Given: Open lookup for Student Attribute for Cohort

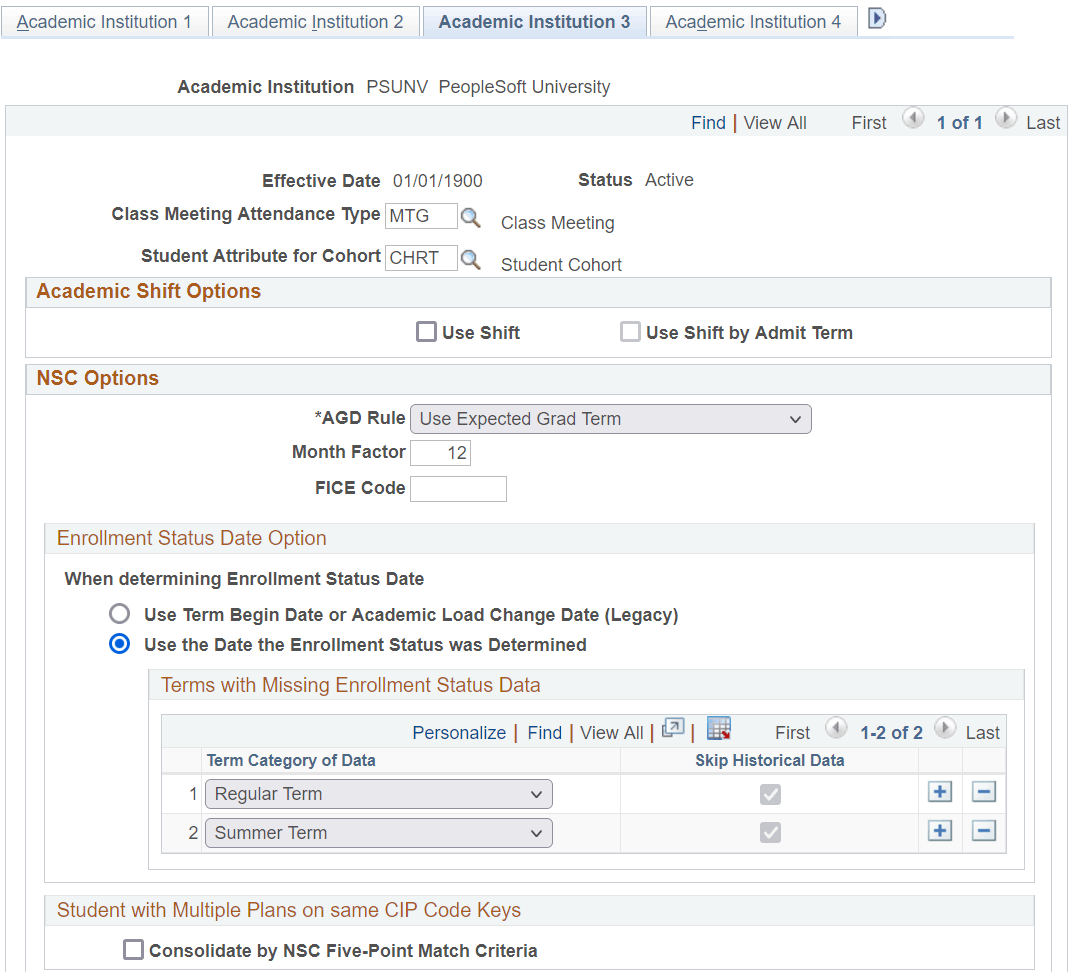Looking at the screenshot, I should click(470, 259).
